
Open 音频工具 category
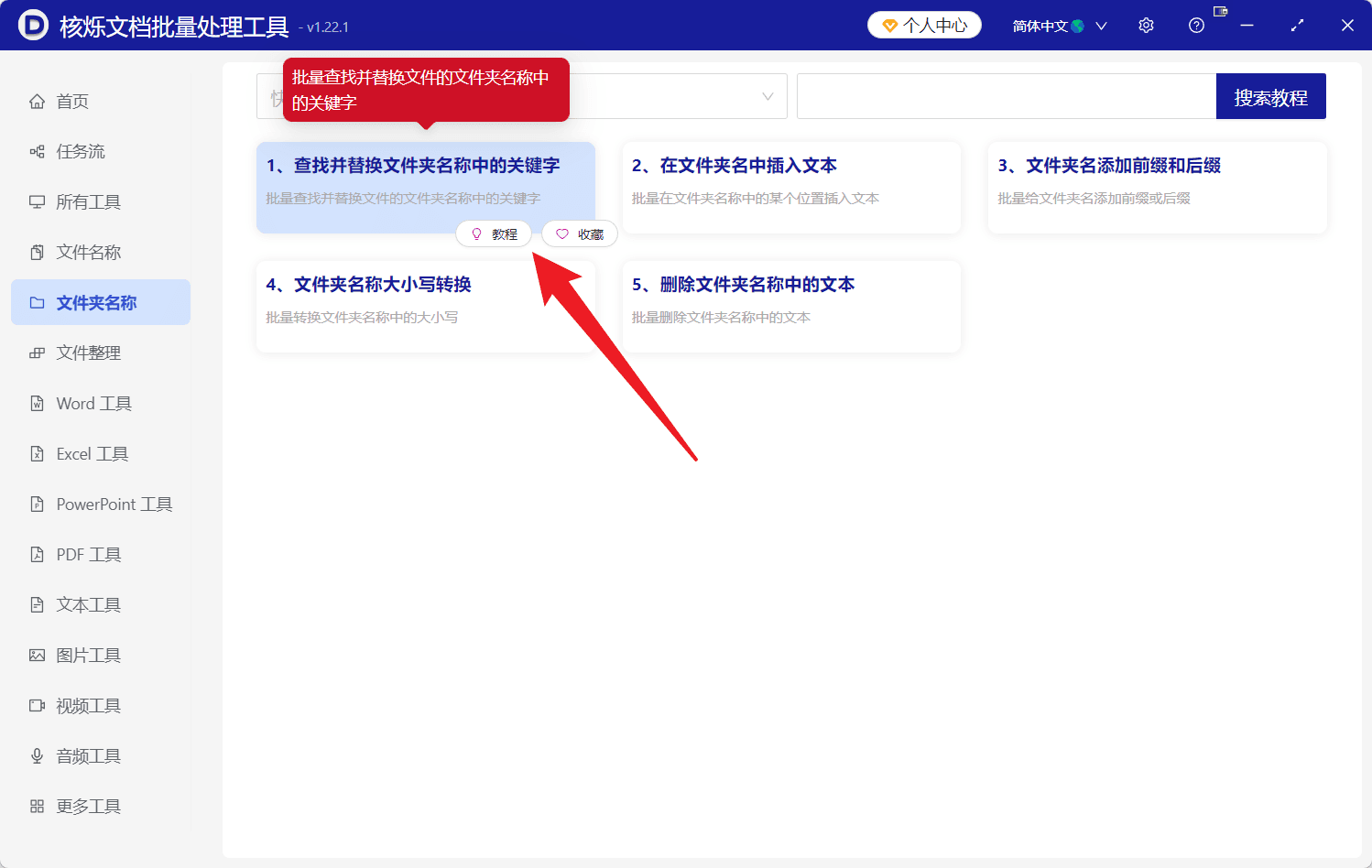101,756
